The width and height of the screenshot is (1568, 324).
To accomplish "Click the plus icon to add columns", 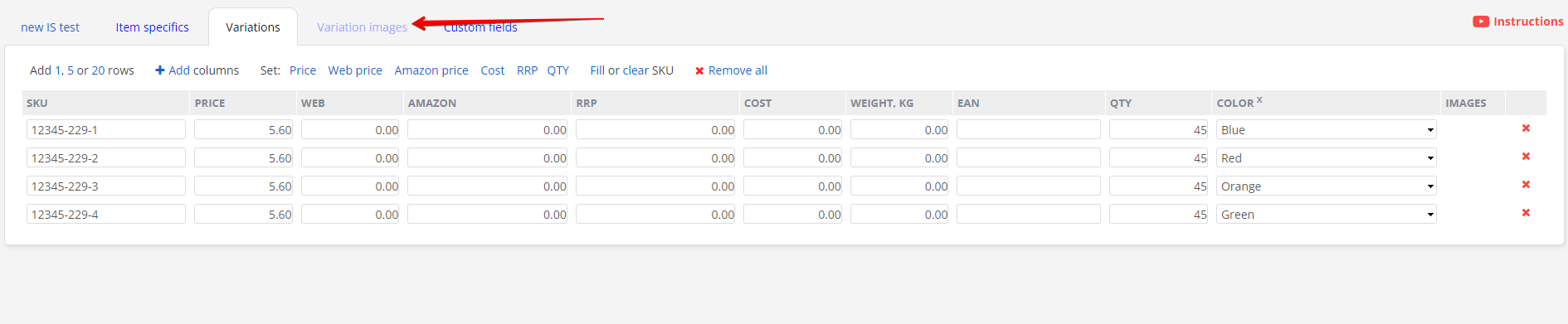I will (x=160, y=70).
